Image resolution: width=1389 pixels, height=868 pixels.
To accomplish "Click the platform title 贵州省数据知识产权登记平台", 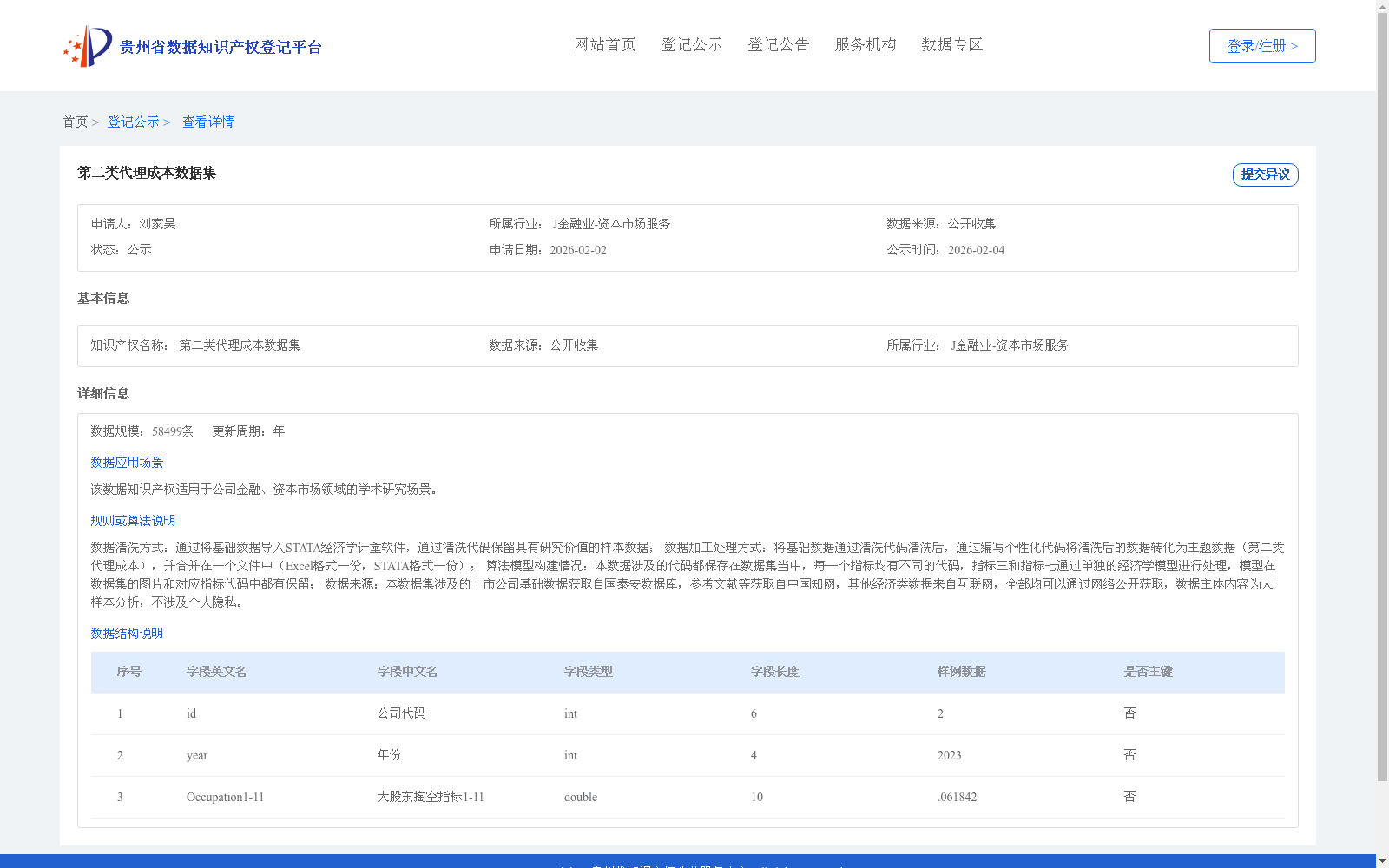I will pos(221,47).
